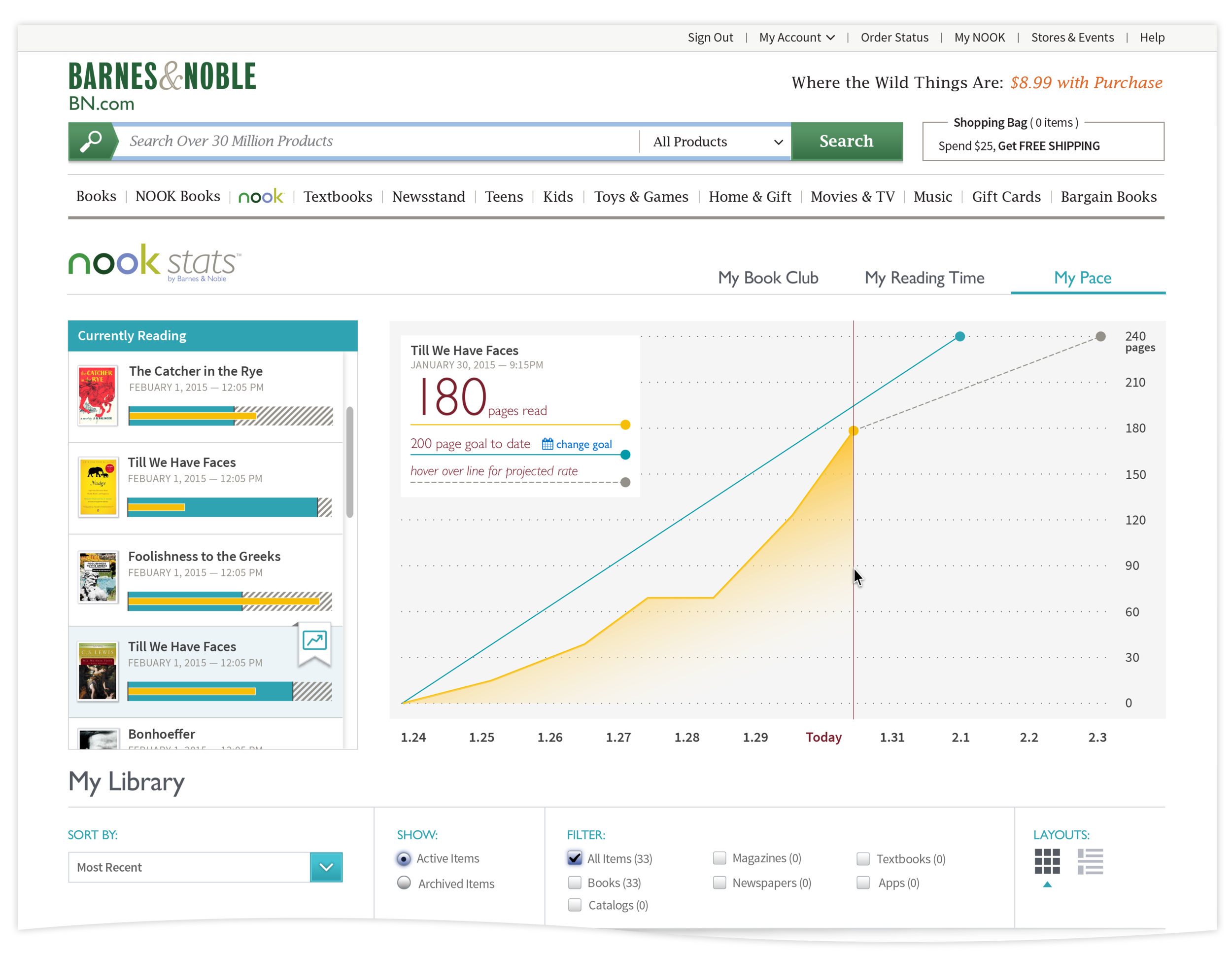Uncheck the All Items filter
The width and height of the screenshot is (1232, 957).
[574, 858]
